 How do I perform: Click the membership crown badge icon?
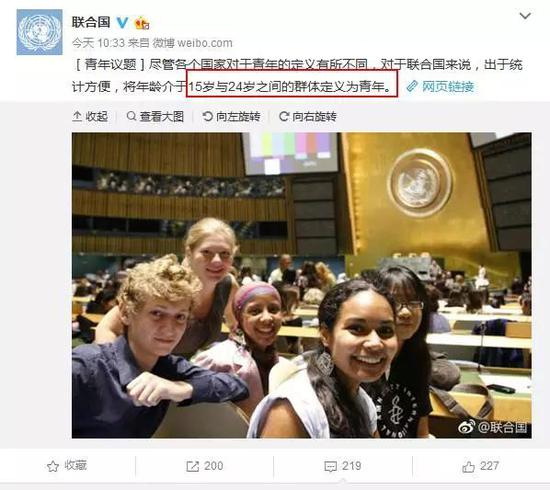(x=142, y=23)
